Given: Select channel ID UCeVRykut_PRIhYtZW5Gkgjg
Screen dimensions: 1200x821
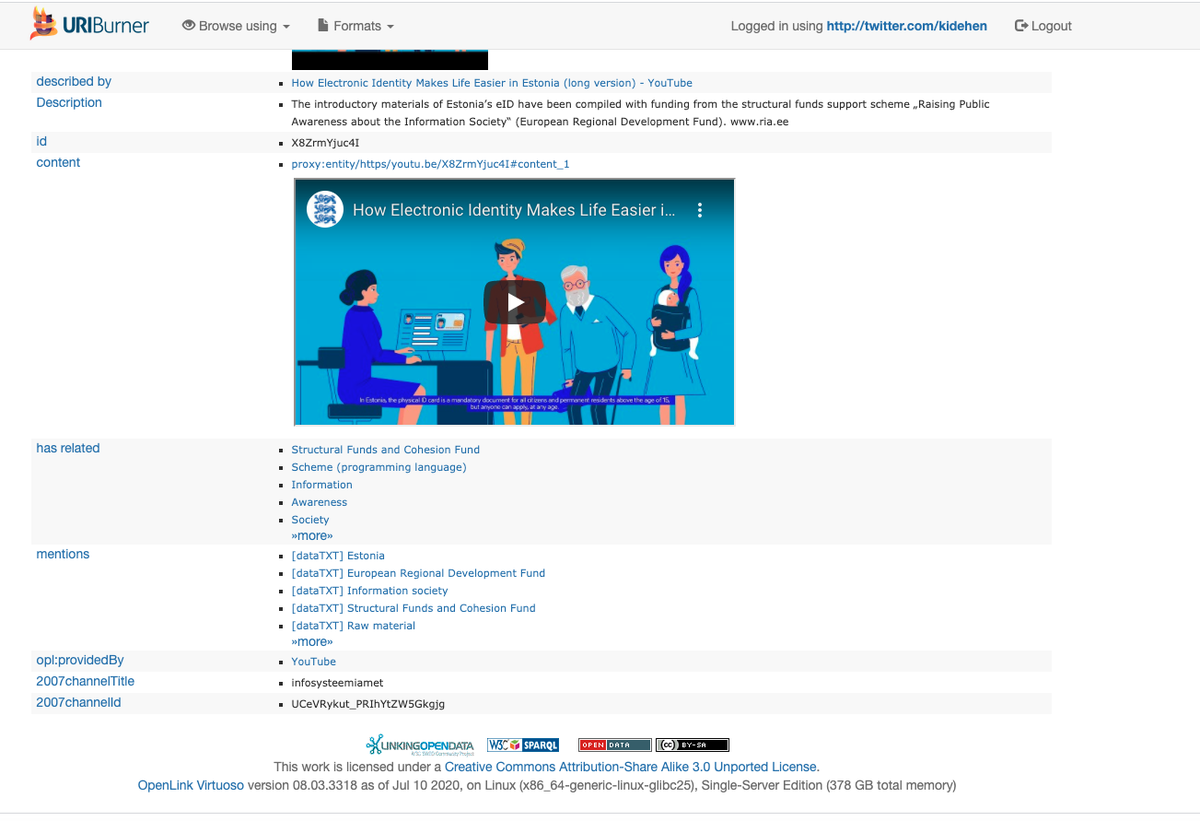Looking at the screenshot, I should click(368, 704).
